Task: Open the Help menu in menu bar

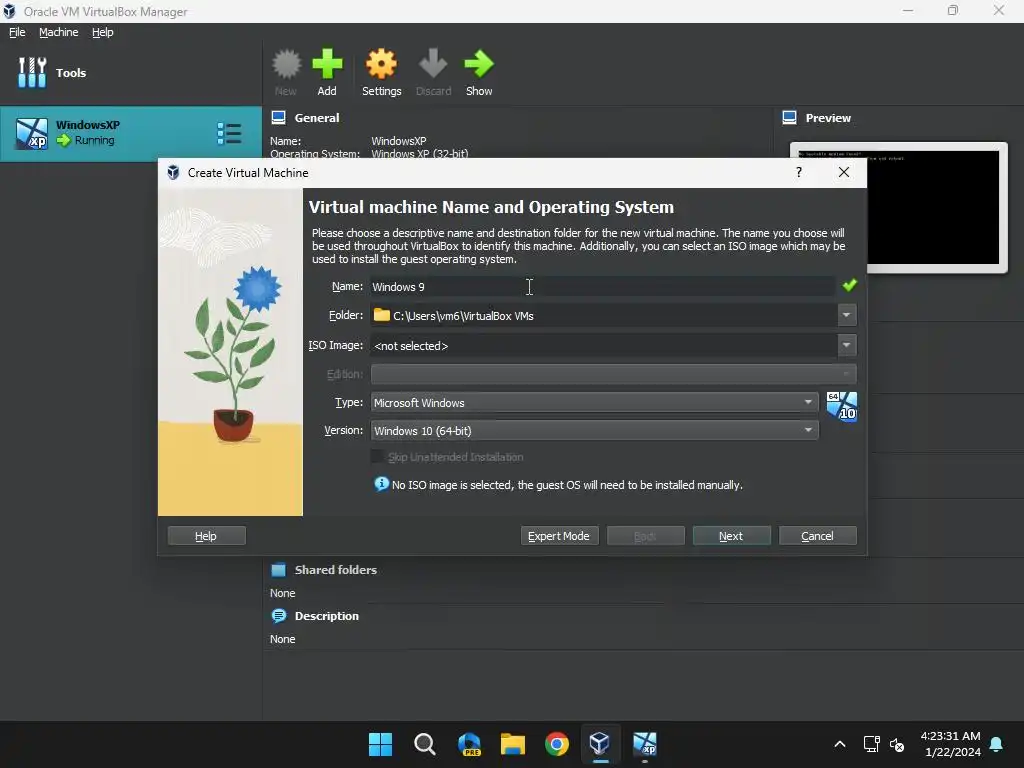Action: [103, 32]
